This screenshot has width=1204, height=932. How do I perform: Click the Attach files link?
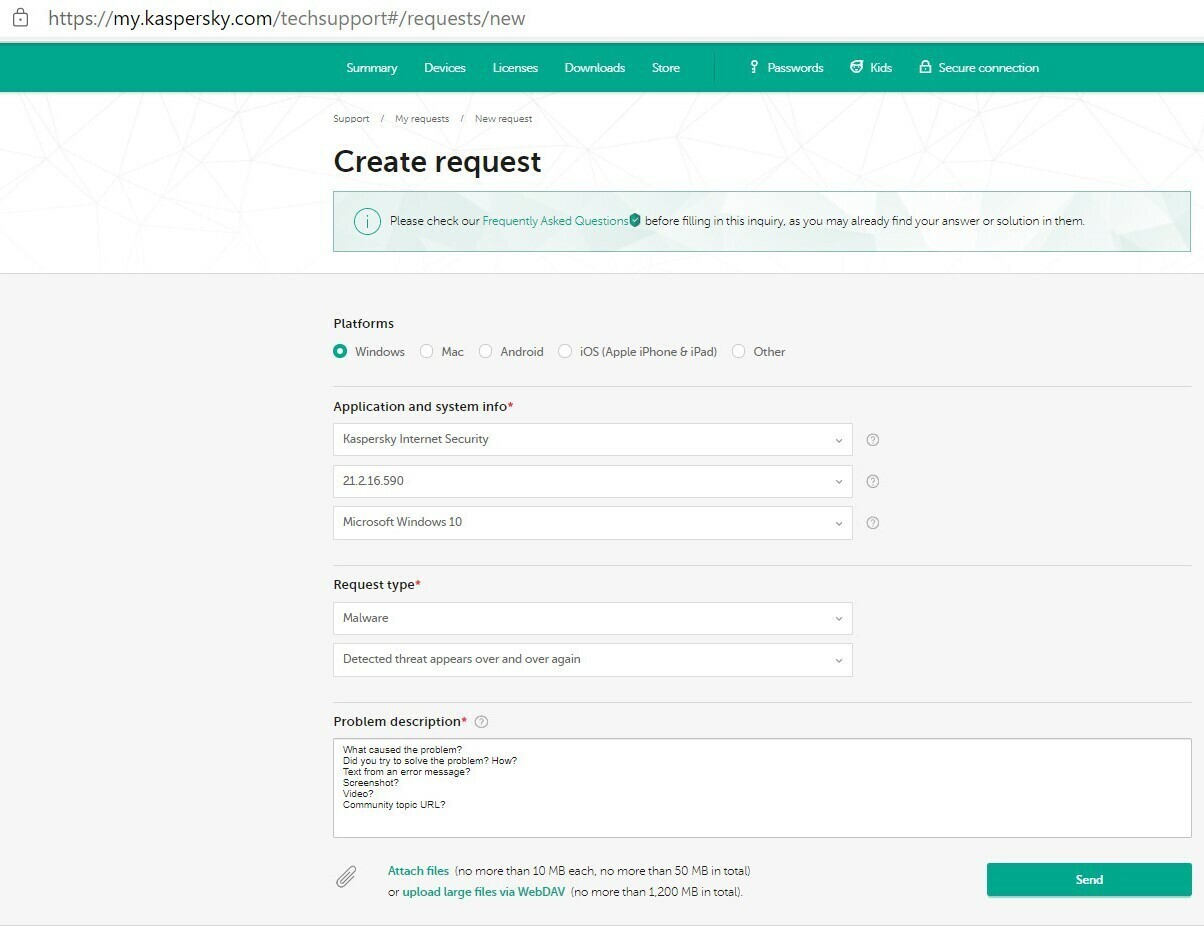click(418, 871)
